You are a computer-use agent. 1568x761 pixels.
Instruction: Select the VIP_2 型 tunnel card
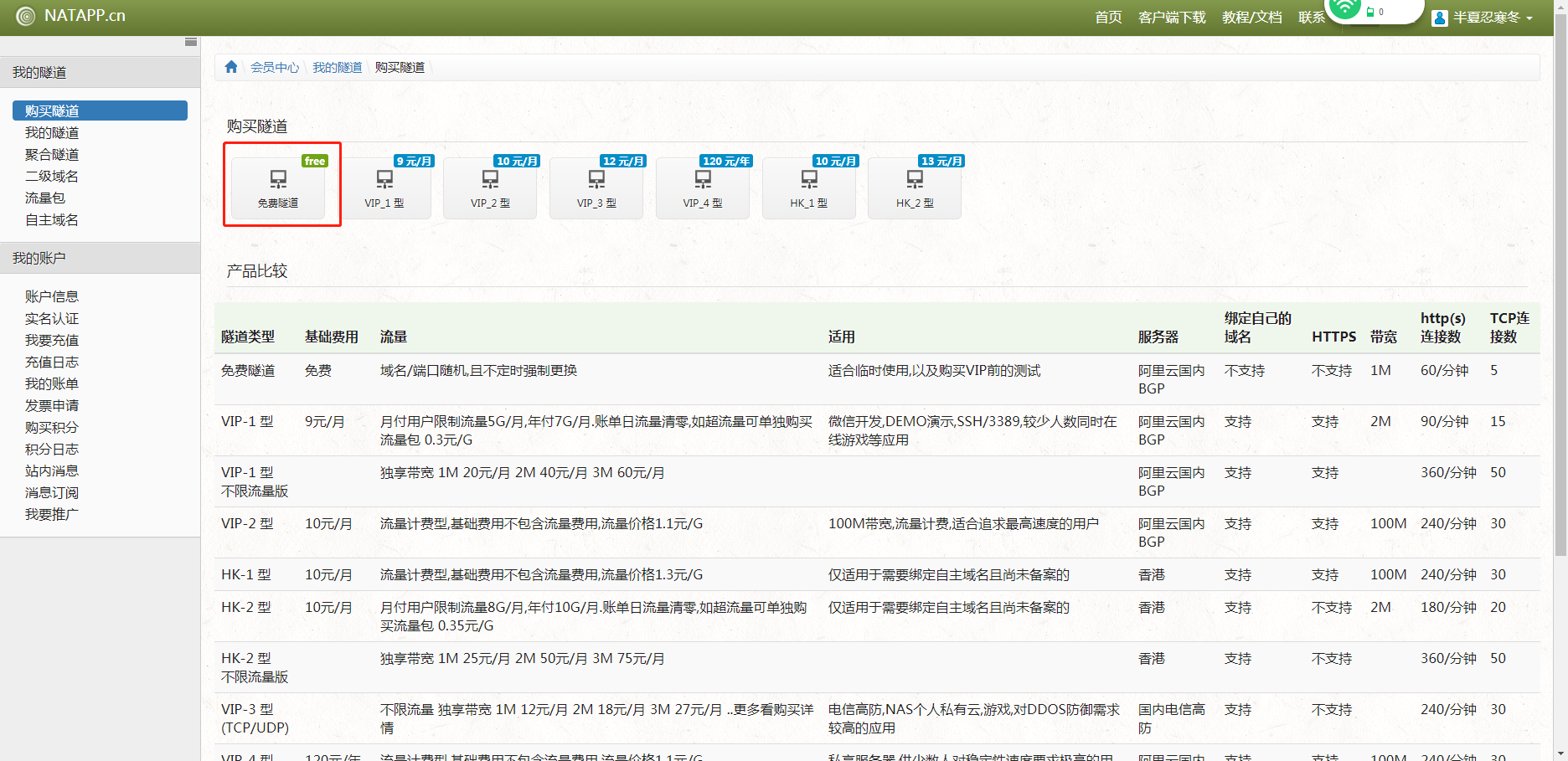pyautogui.click(x=490, y=188)
